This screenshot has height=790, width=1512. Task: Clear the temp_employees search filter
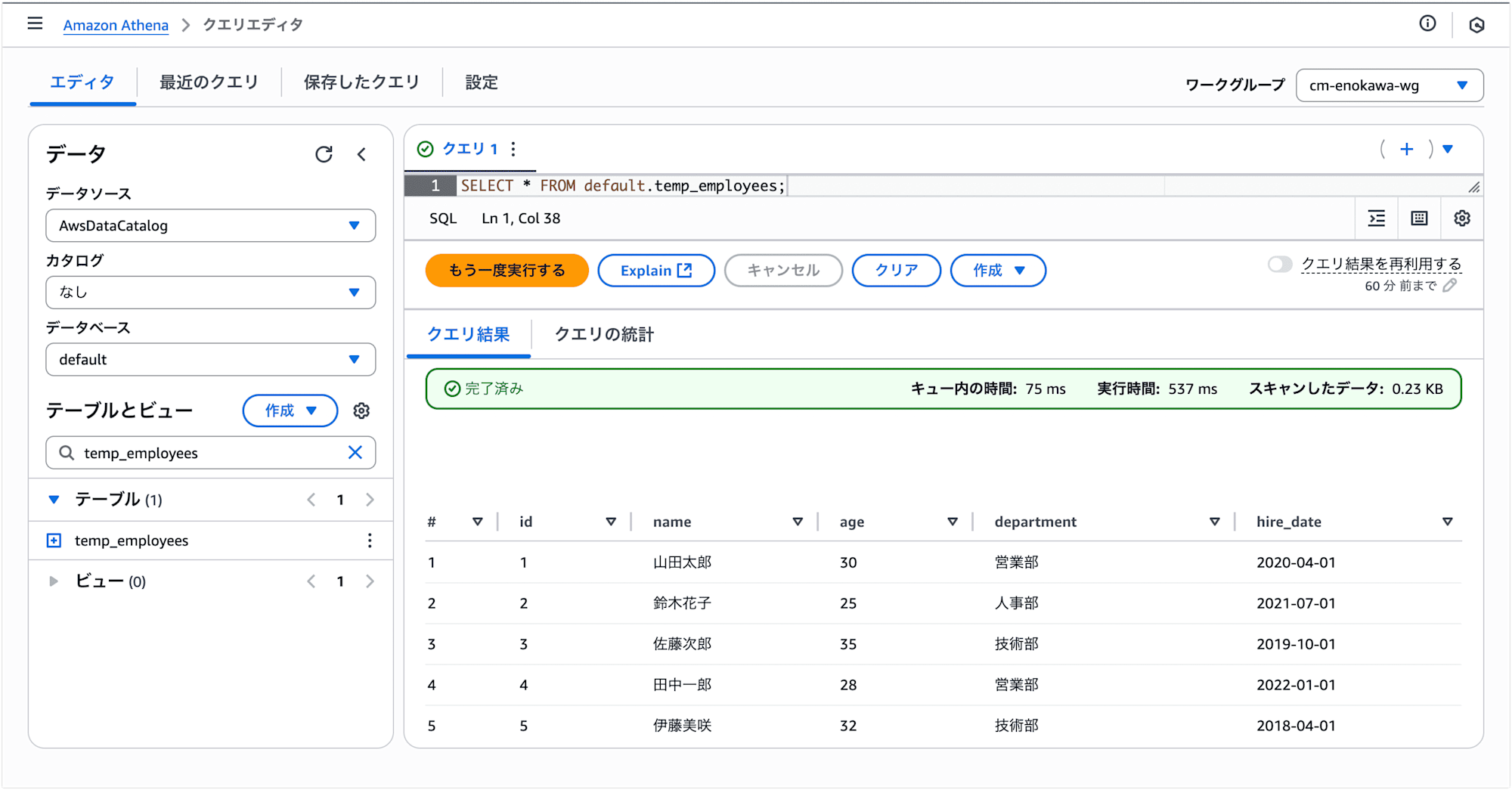(355, 452)
